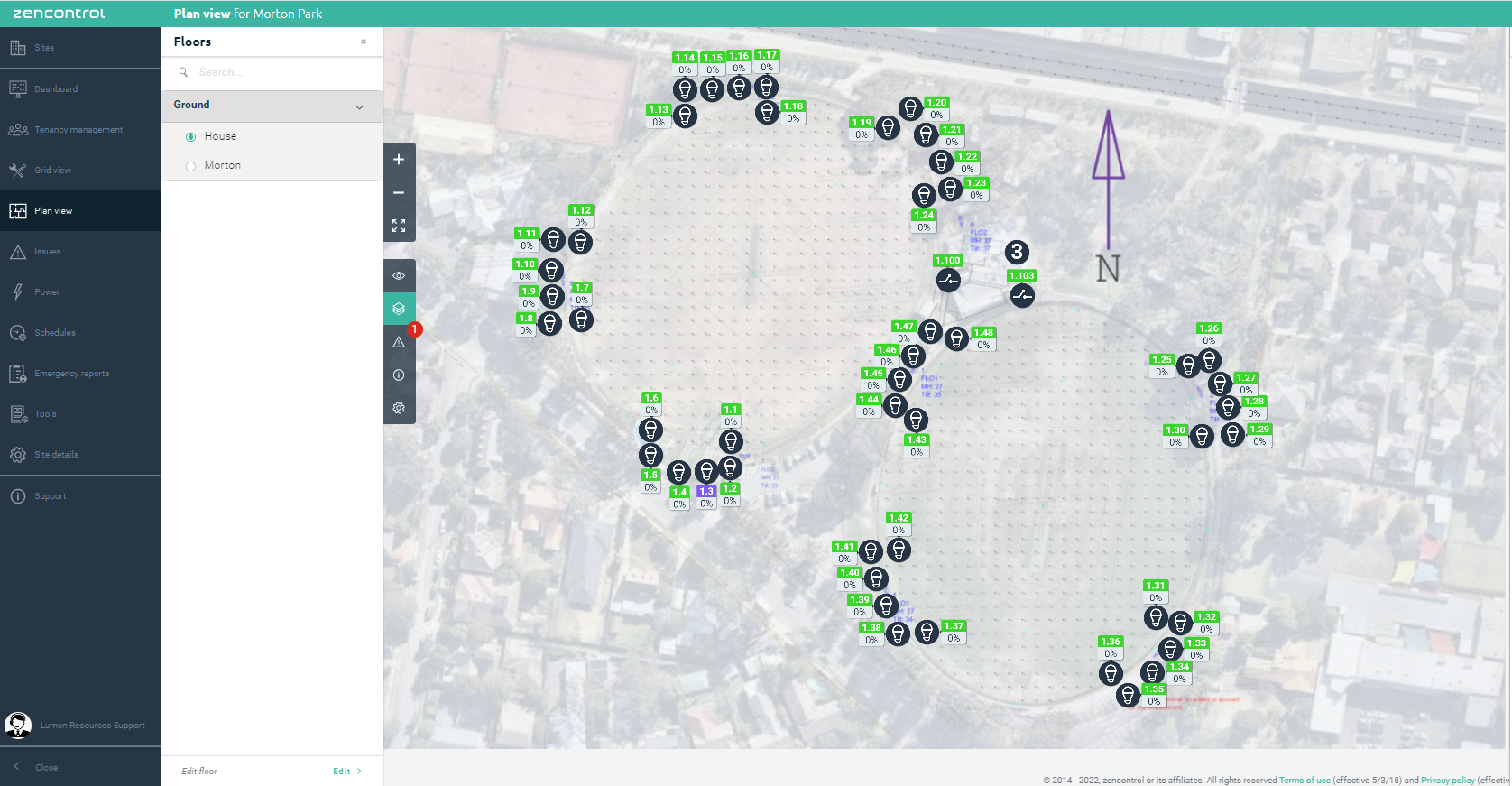Click the info icon in map toolbar
Screen dimensions: 1512x786
tap(399, 375)
